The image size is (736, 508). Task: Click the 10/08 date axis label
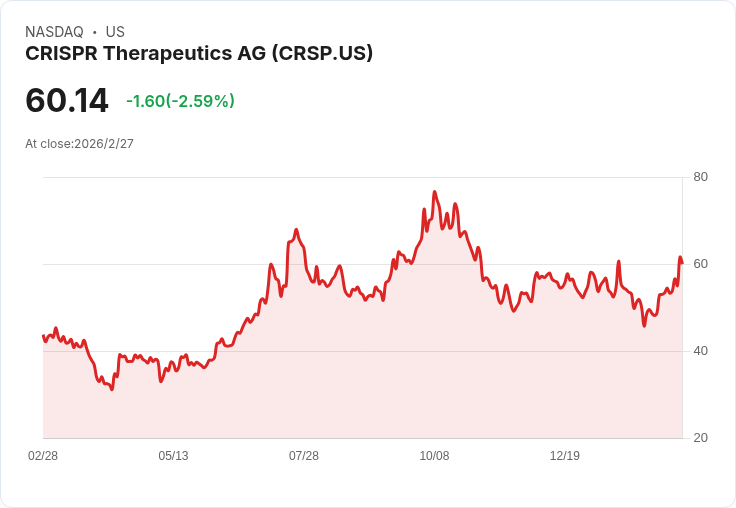(x=434, y=455)
